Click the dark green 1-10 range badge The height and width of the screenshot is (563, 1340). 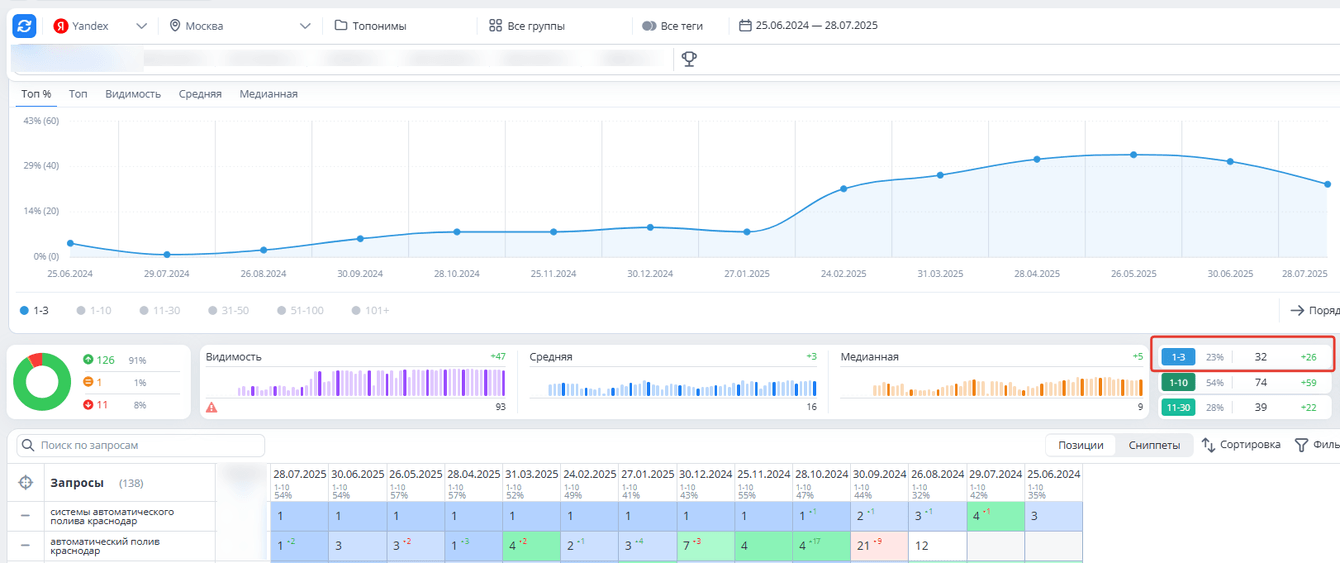1177,382
